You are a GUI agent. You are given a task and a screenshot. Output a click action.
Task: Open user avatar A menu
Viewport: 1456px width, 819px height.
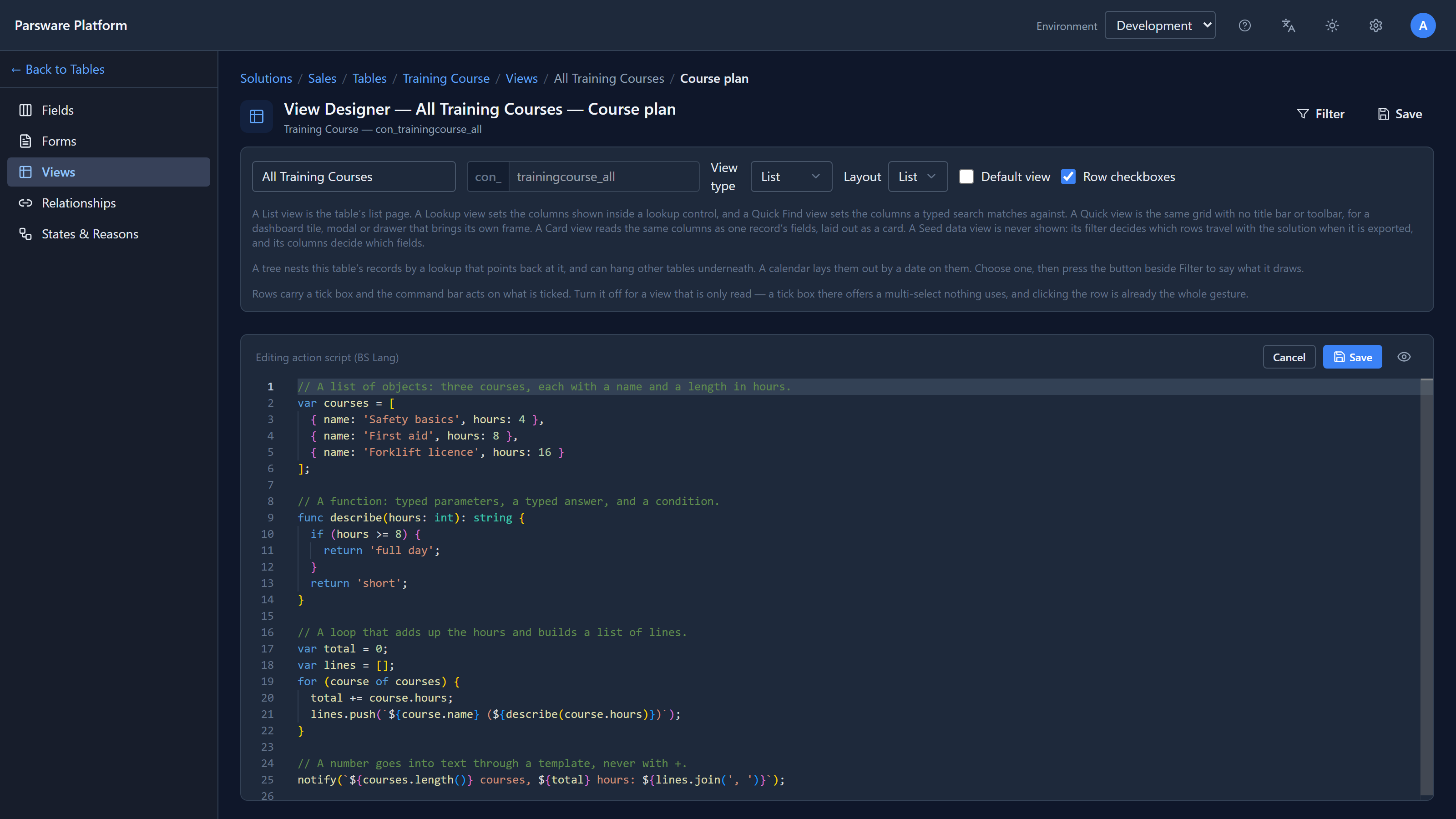tap(1423, 25)
